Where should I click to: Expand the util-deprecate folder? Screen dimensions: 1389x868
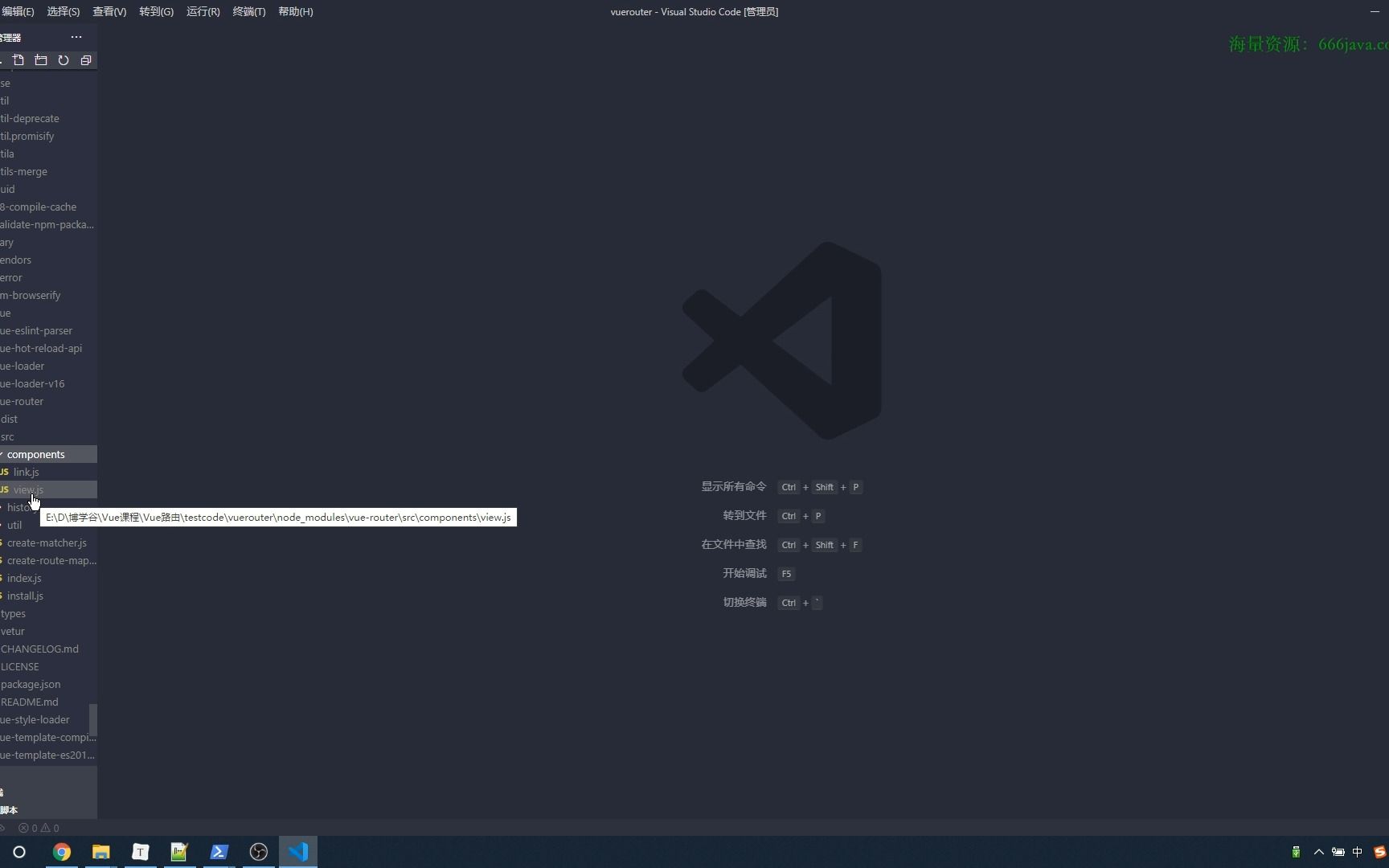click(48, 118)
